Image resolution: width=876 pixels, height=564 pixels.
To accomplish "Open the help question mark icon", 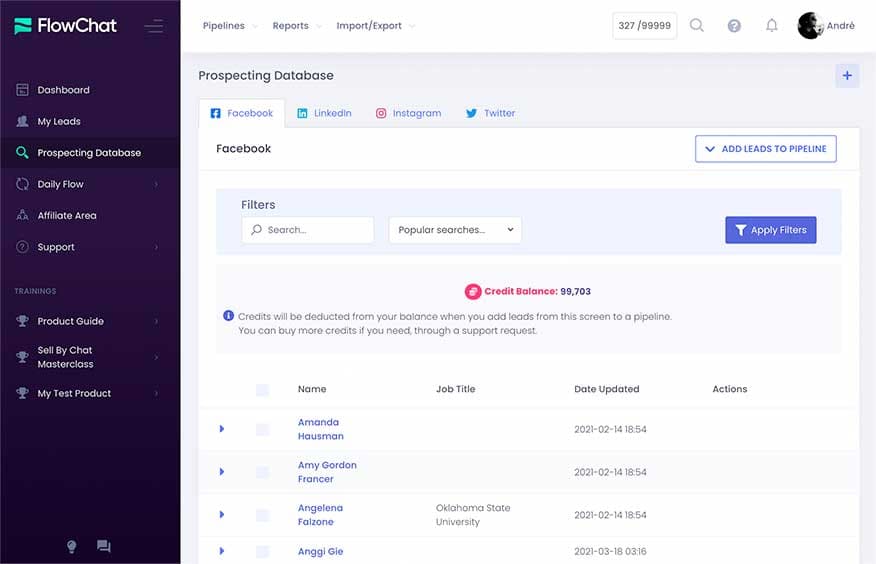I will (734, 26).
